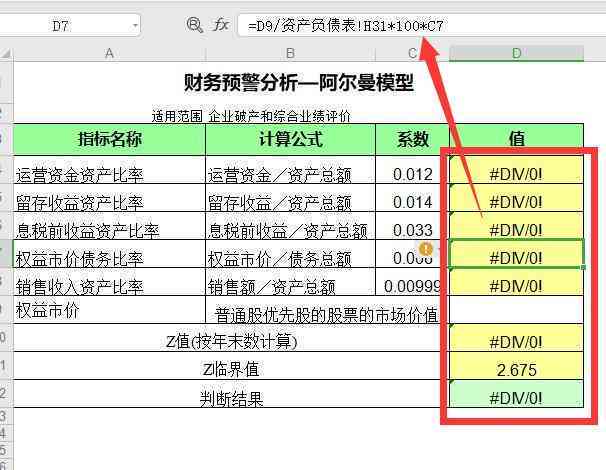Select header cell 系数
The image size is (606, 470).
click(412, 139)
